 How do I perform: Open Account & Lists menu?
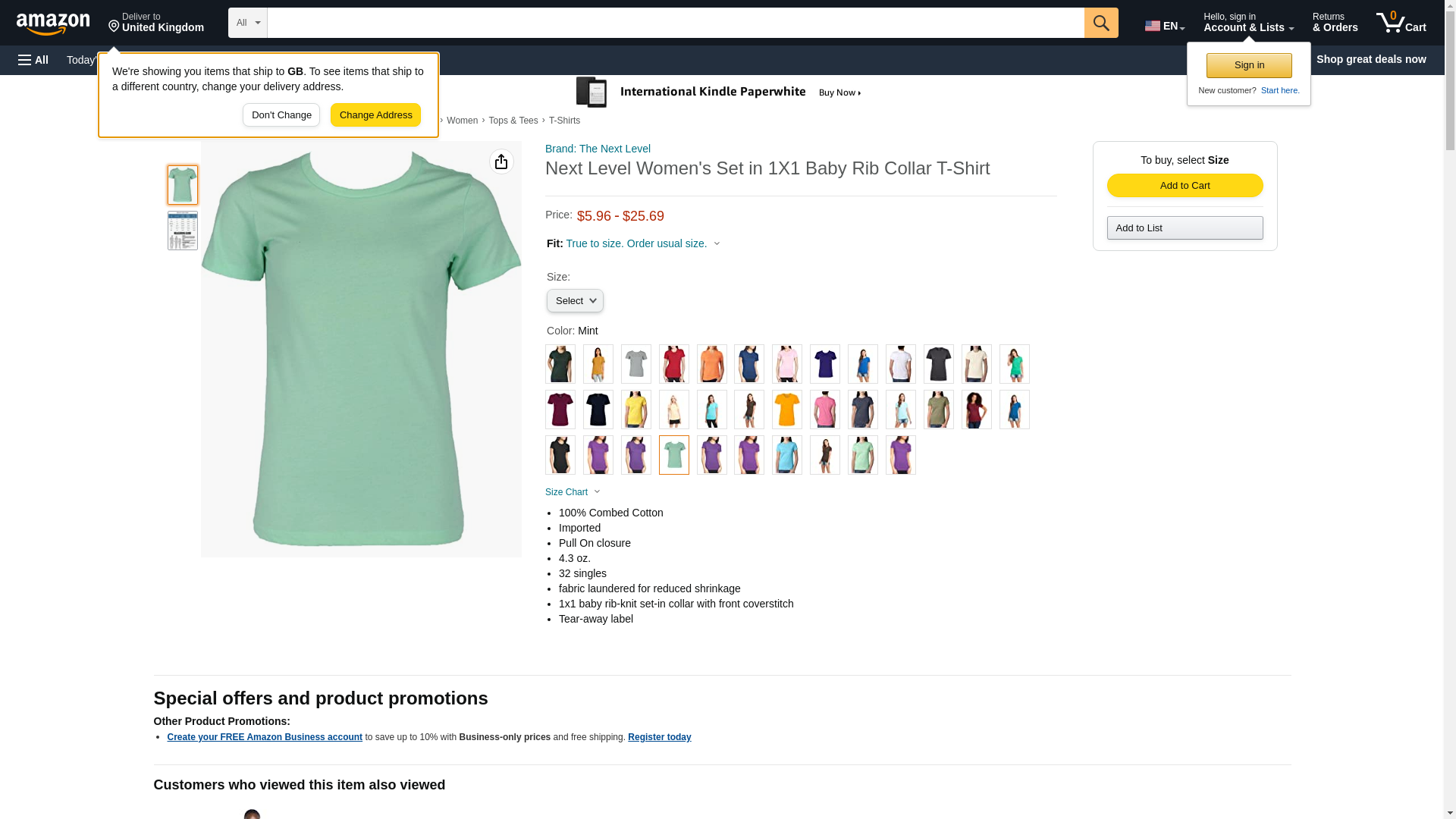pyautogui.click(x=1247, y=23)
